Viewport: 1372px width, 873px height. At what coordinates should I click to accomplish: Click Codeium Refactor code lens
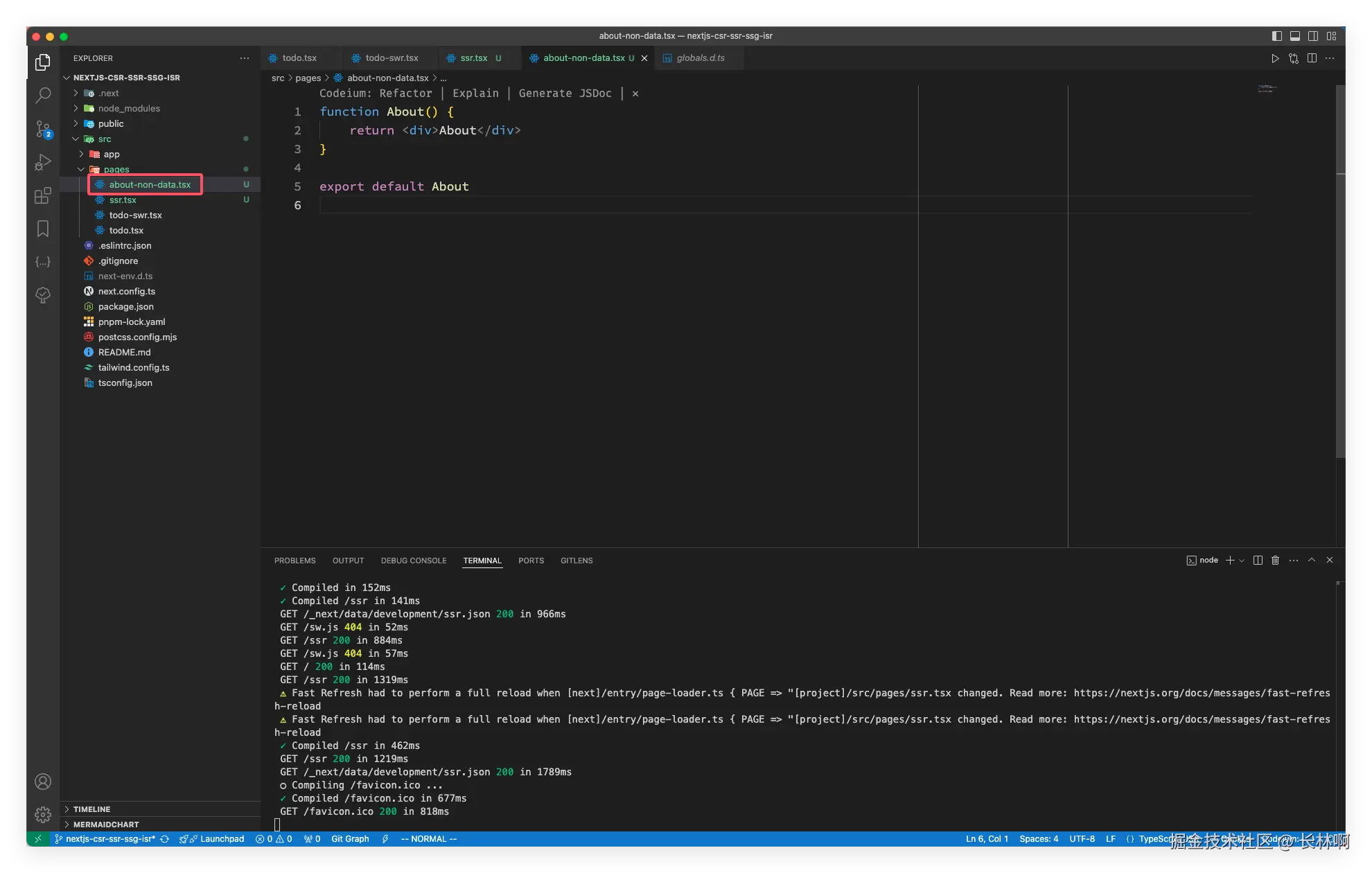point(405,94)
